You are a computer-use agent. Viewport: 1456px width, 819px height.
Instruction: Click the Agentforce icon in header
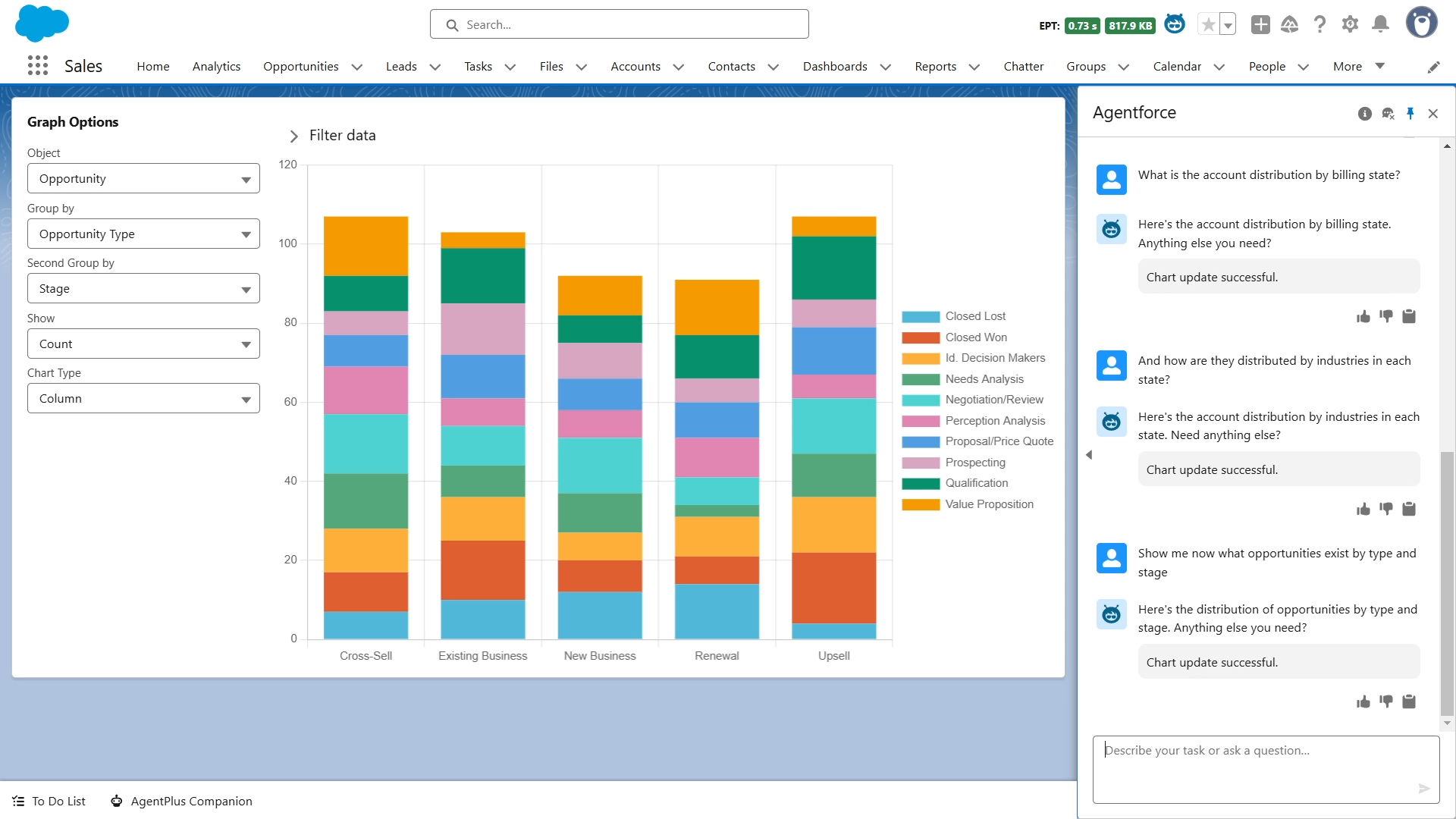coord(1175,24)
